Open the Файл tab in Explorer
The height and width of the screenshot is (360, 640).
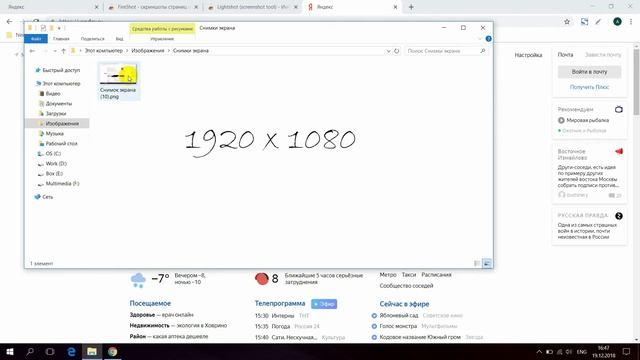pyautogui.click(x=36, y=39)
